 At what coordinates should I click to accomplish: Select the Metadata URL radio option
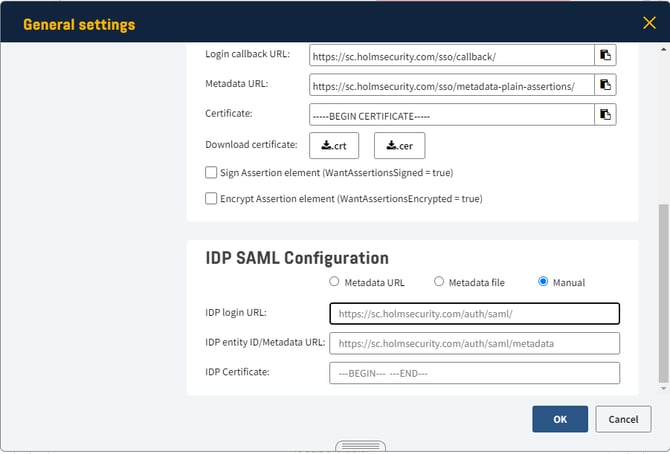[334, 282]
